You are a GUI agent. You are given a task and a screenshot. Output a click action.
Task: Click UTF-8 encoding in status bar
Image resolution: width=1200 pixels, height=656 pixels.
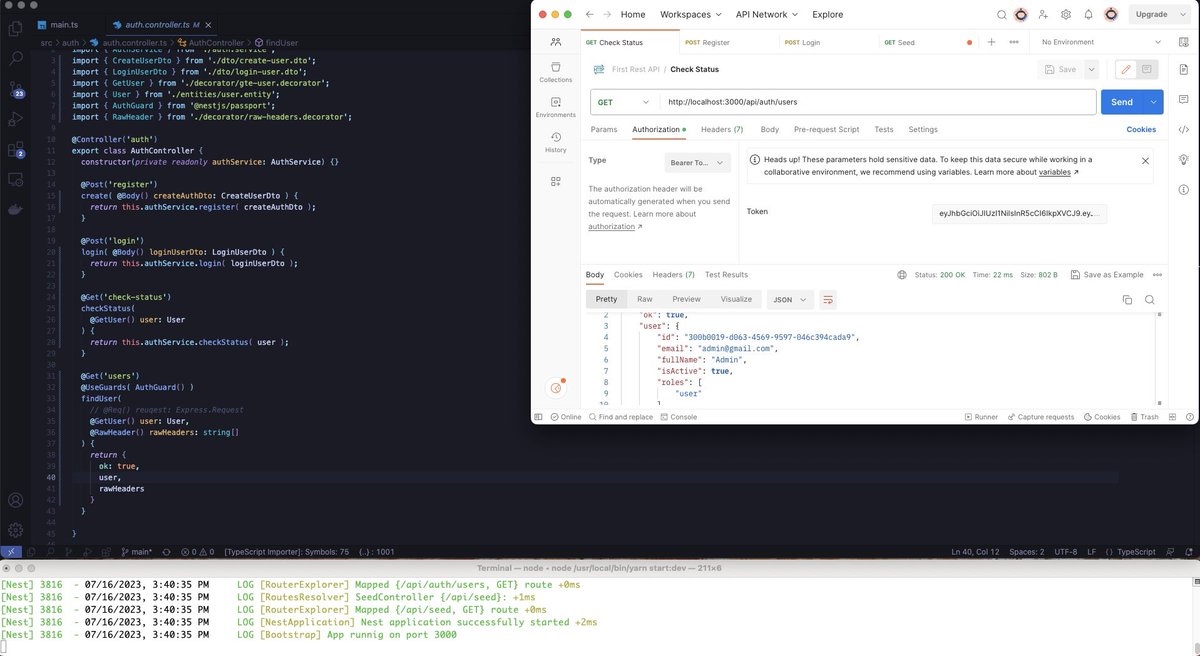1066,551
